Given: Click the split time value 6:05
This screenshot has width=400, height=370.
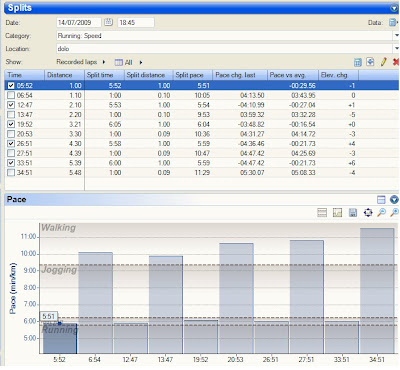Looking at the screenshot, I should [x=115, y=124].
